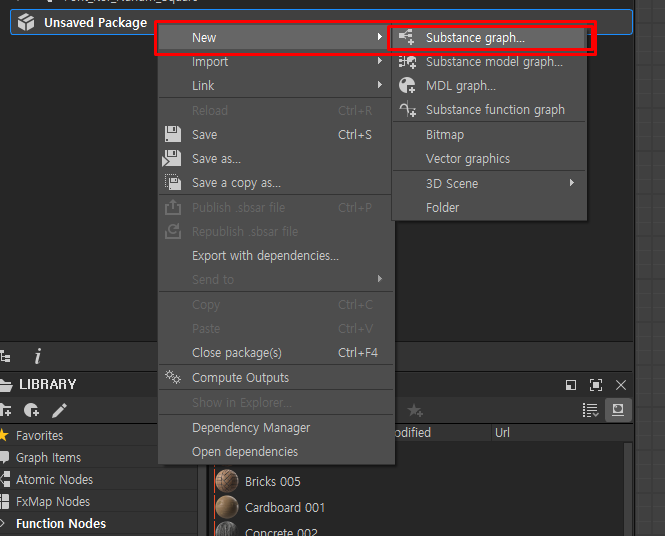Viewport: 665px width, 536px height.
Task: Click the Substance function graph icon
Action: (408, 109)
